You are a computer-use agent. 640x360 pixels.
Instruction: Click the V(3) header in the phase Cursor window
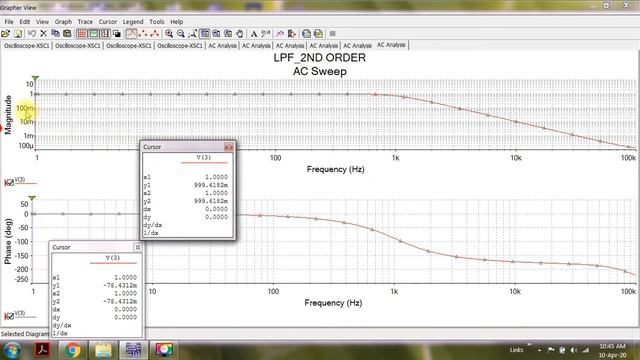click(x=113, y=258)
